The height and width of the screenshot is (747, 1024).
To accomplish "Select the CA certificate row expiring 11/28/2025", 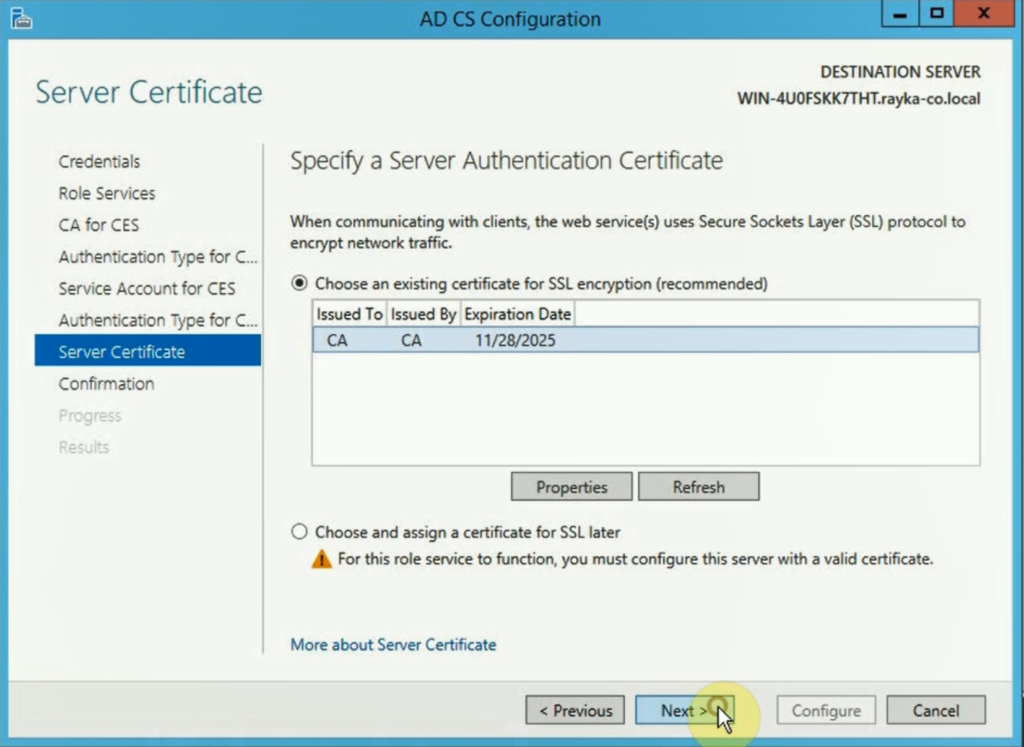I will click(x=646, y=340).
